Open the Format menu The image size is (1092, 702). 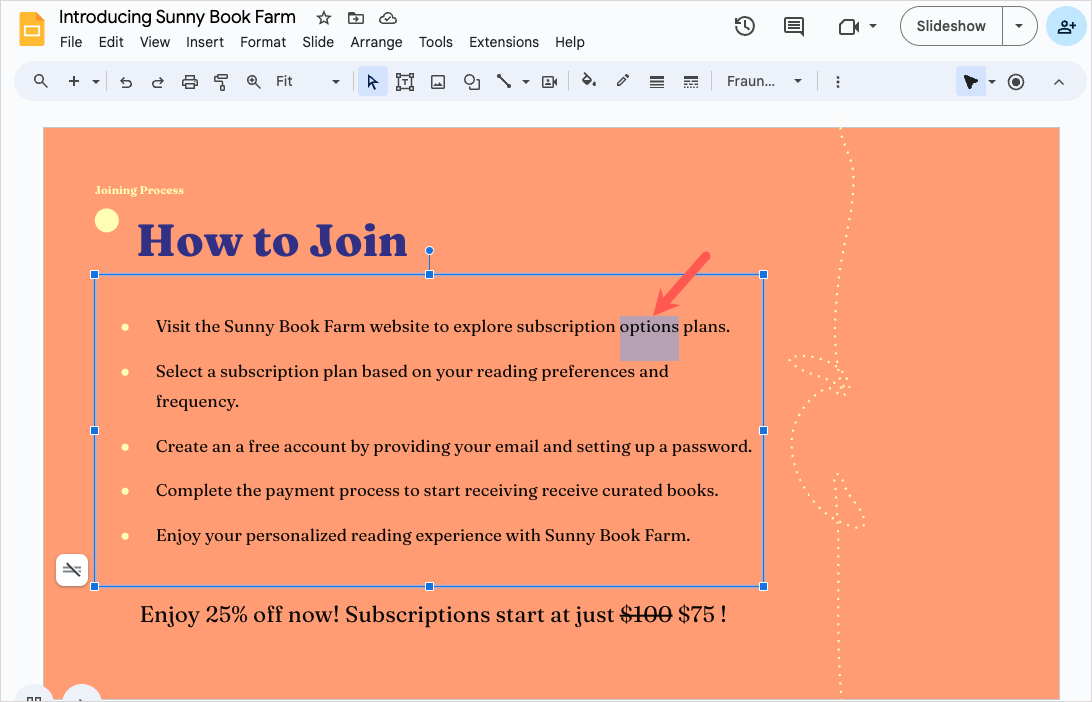[263, 42]
